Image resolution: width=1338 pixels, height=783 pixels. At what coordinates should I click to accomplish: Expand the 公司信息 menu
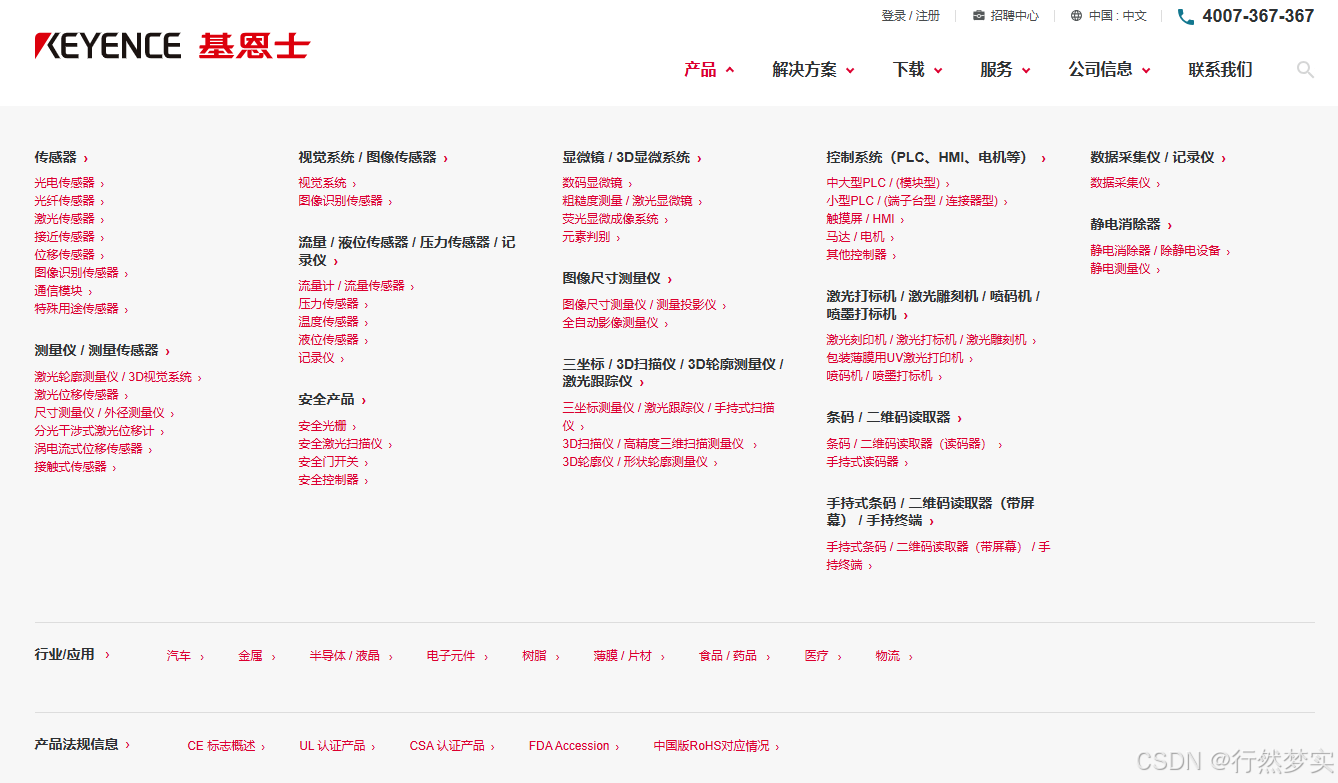pyautogui.click(x=1109, y=69)
